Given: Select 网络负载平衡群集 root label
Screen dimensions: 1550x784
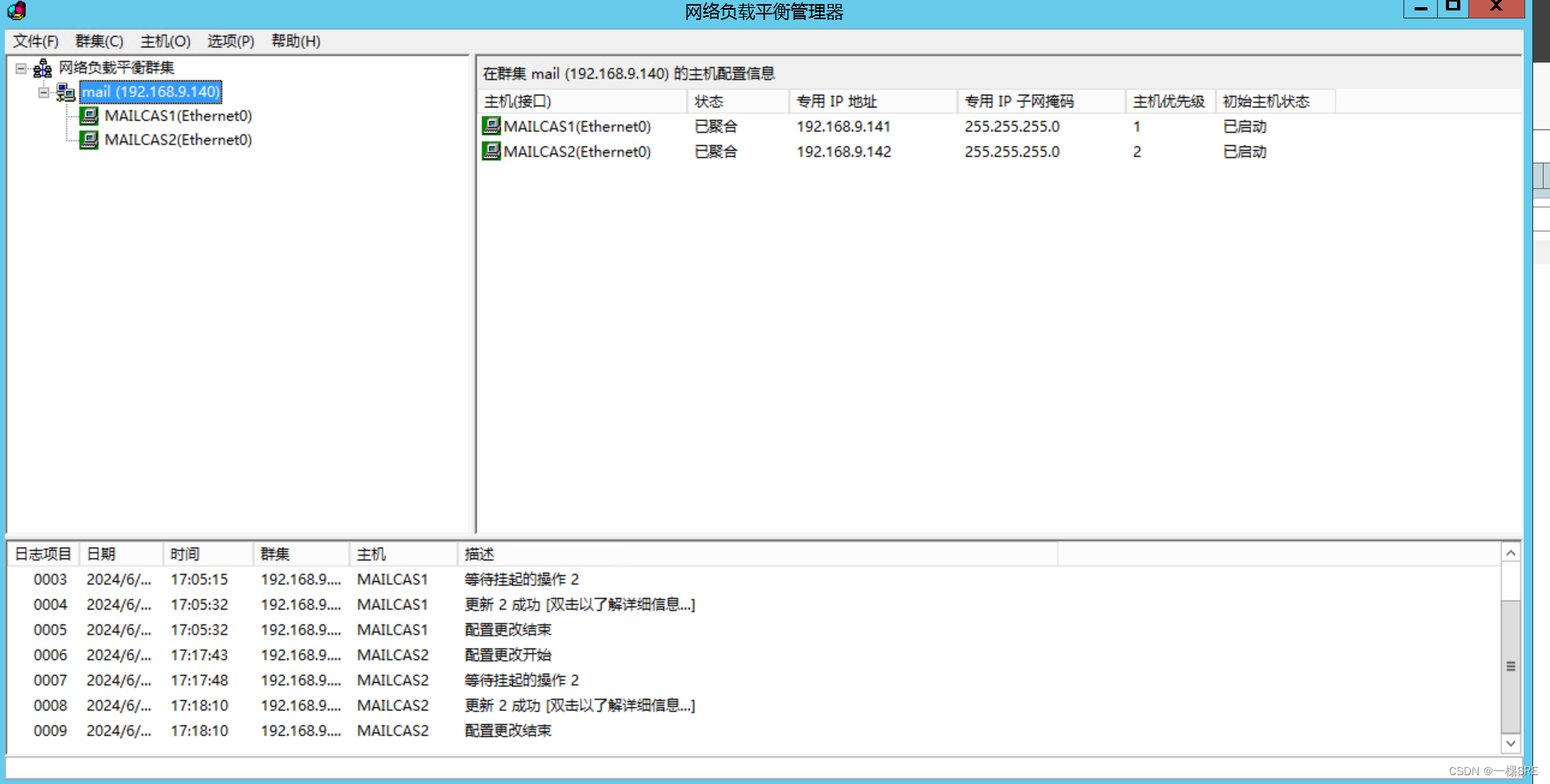Looking at the screenshot, I should (x=116, y=68).
